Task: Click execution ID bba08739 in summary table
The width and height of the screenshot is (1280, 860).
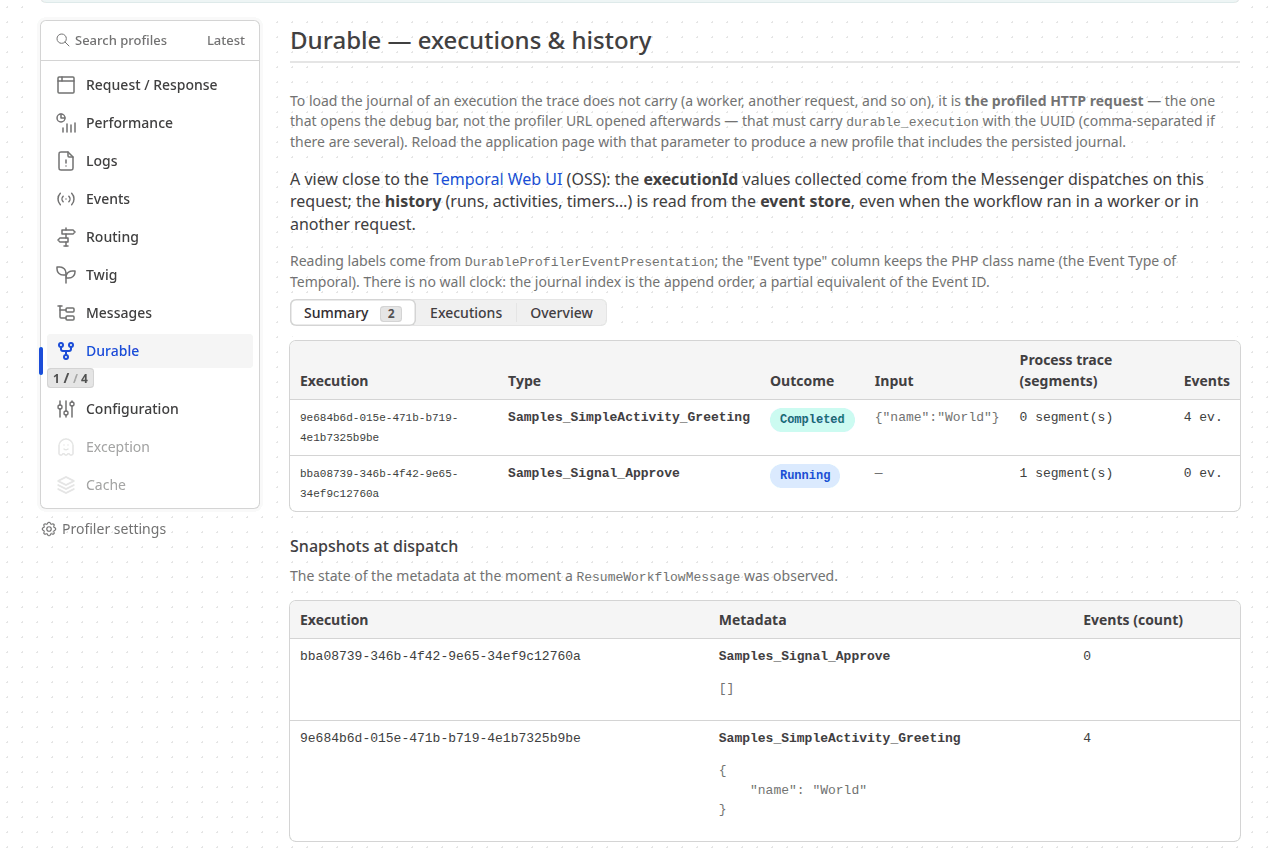Action: tap(379, 483)
